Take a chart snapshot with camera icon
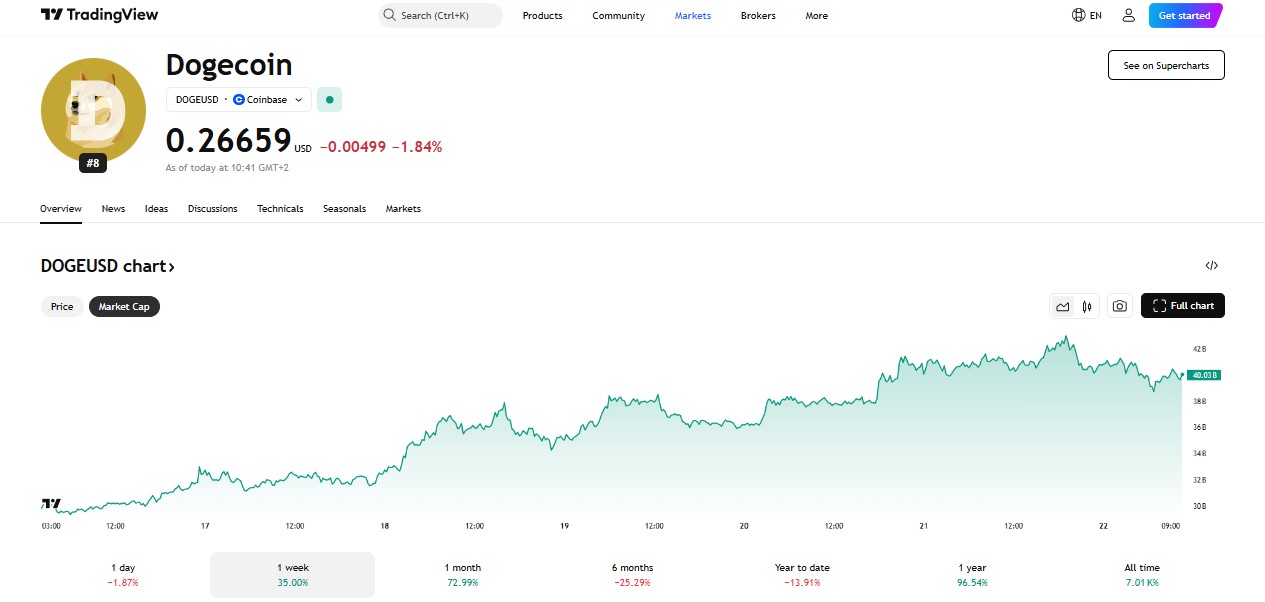This screenshot has width=1265, height=602. (1120, 306)
